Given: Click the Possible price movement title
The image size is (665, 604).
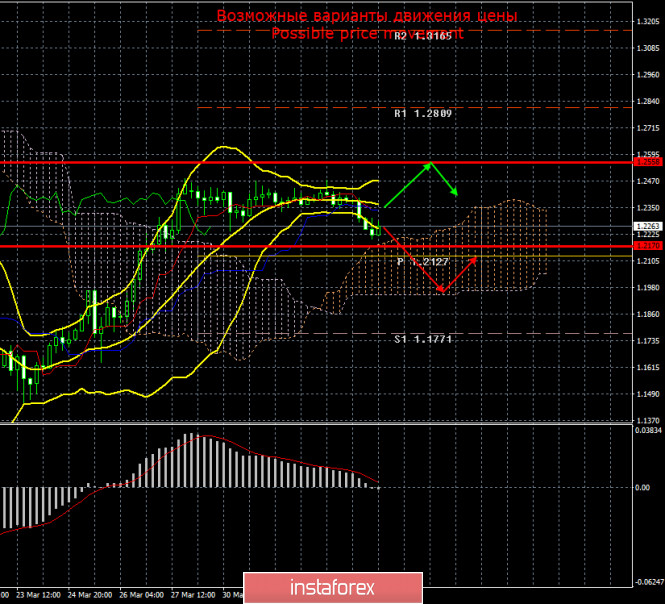Looking at the screenshot, I should click(x=367, y=33).
